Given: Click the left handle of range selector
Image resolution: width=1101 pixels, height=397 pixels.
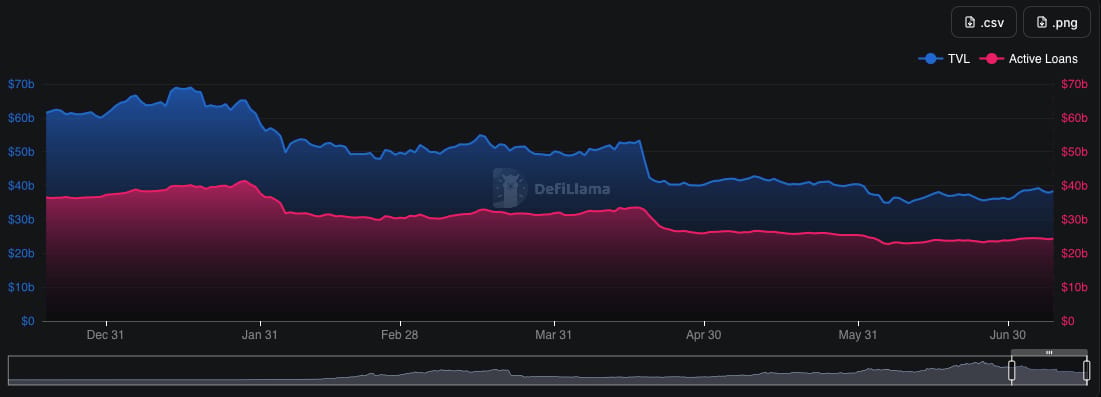Looking at the screenshot, I should click(x=1012, y=370).
